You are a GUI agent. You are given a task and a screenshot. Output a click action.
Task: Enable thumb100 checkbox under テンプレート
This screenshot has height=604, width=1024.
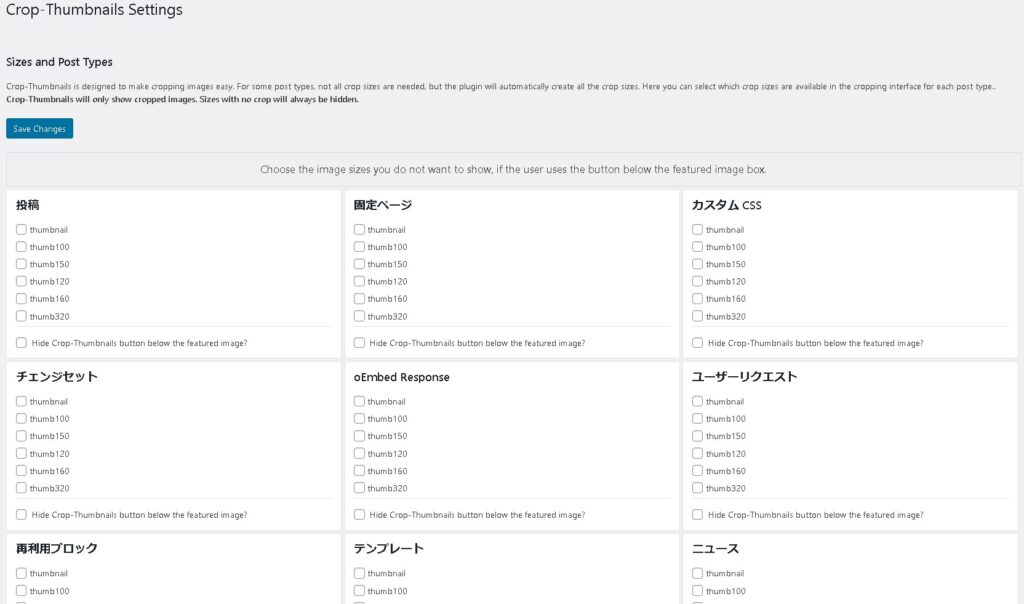359,591
